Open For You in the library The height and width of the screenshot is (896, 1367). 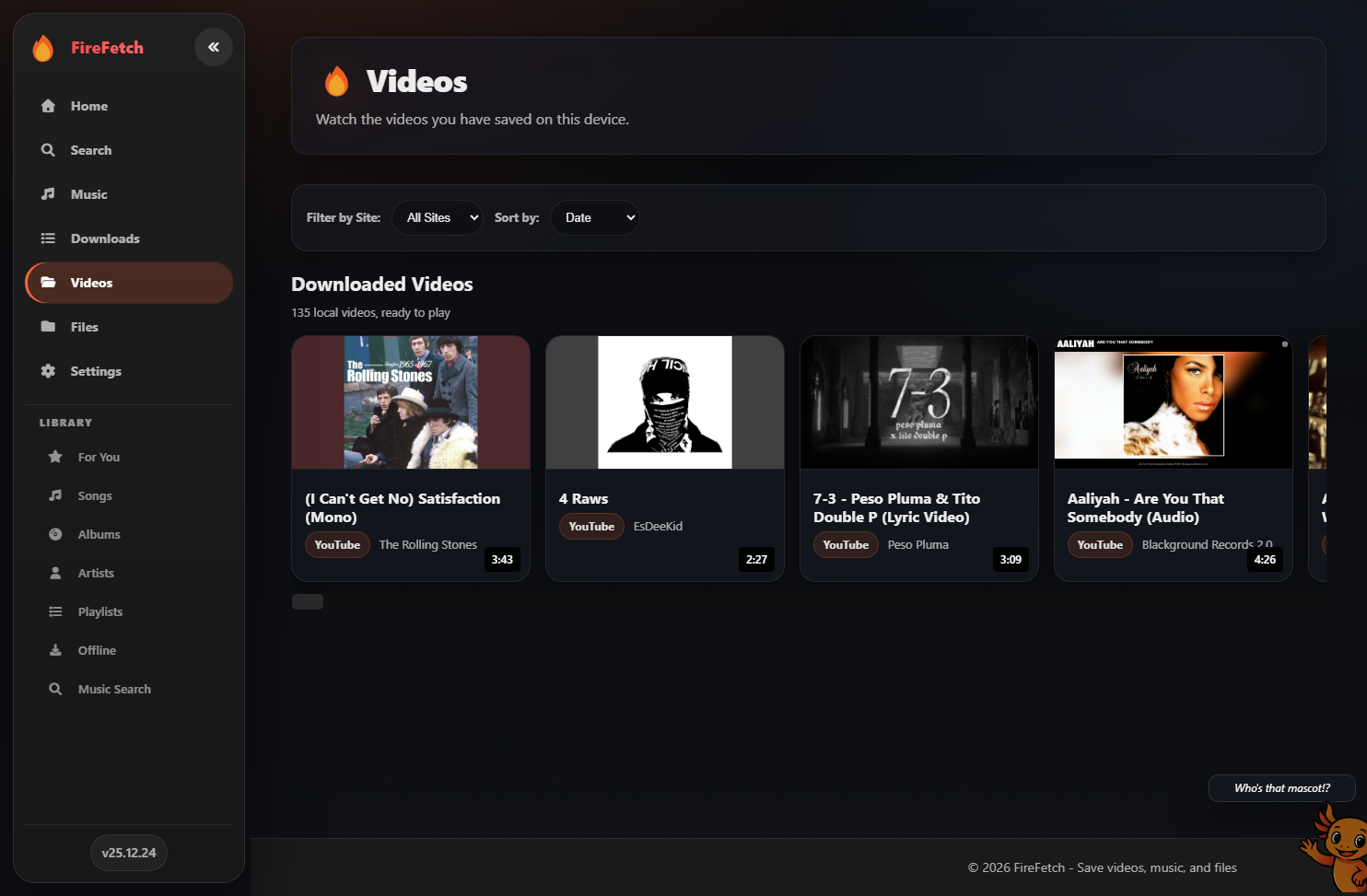coord(129,457)
